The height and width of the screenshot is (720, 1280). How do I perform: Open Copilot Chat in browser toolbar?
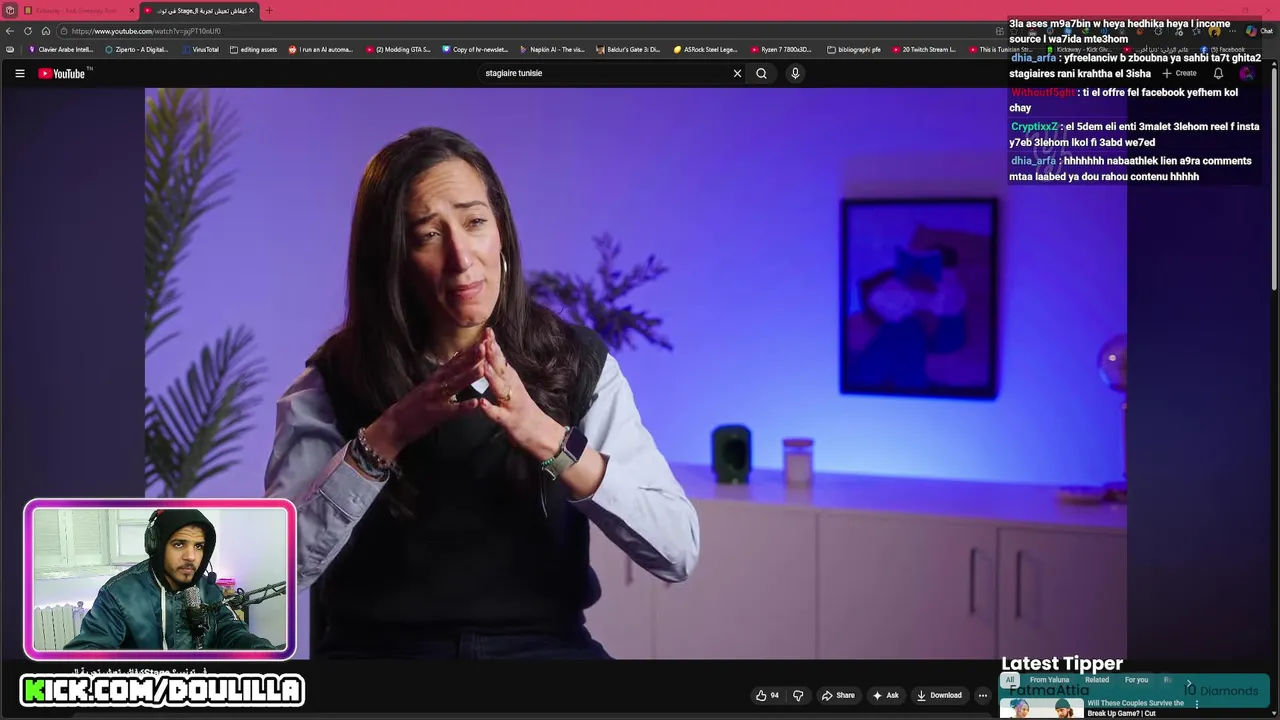click(x=1258, y=31)
